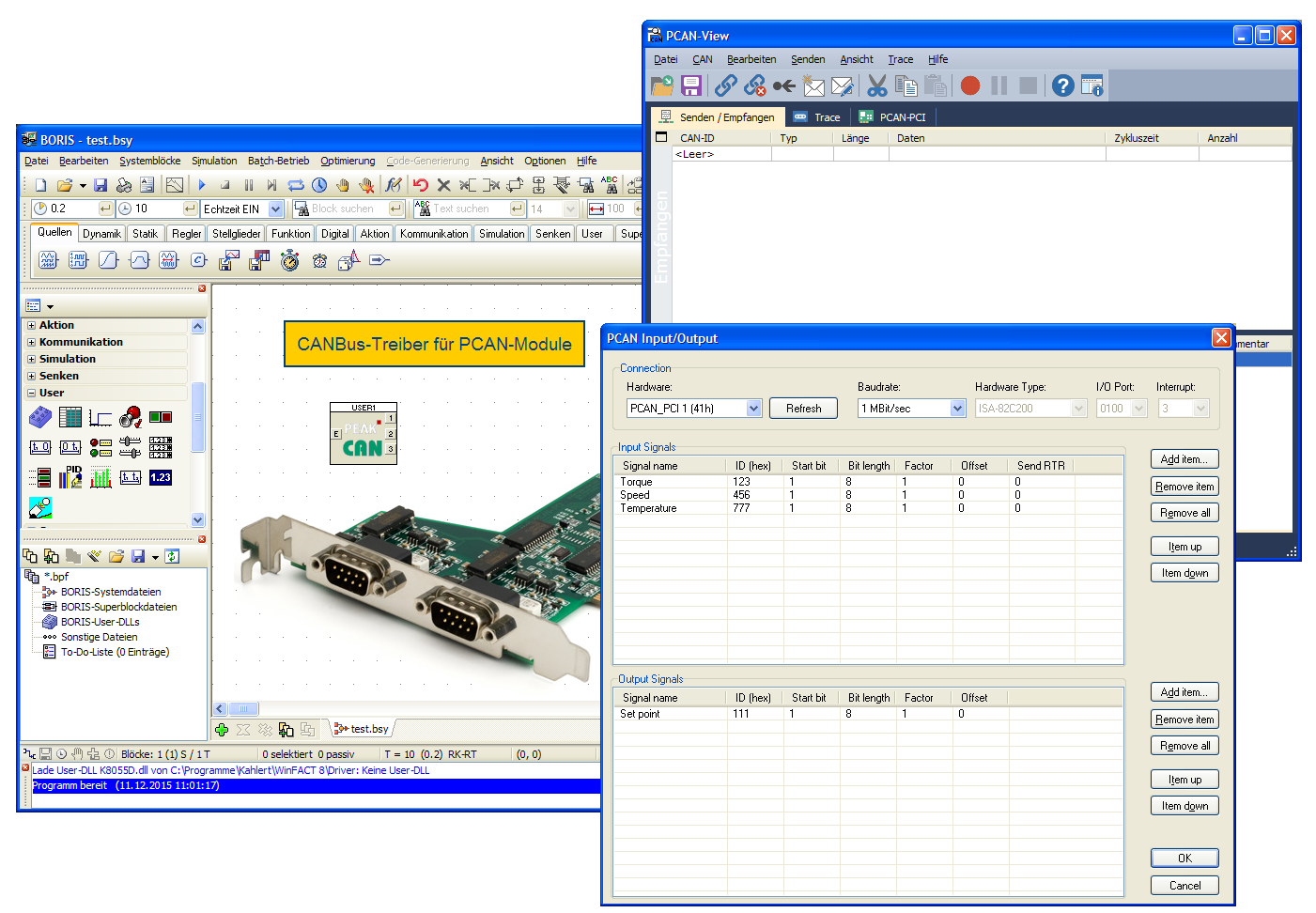
Task: Click the blue help question mark icon
Action: (1062, 85)
